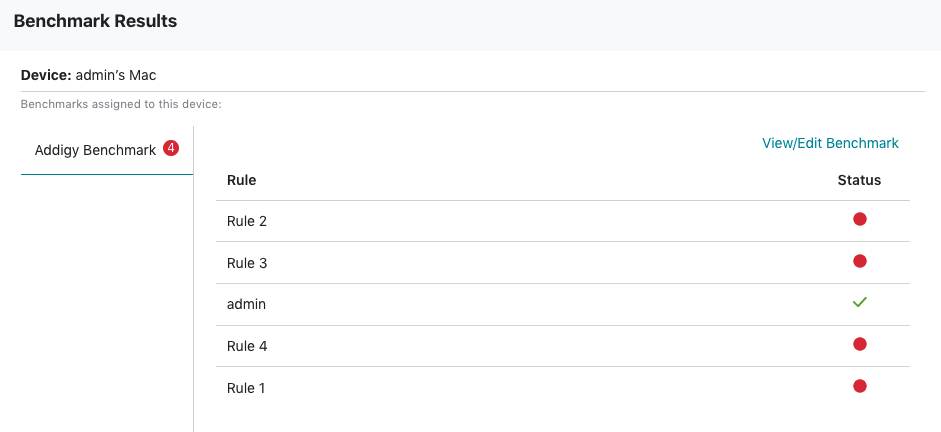
Task: Click the red status dot for Rule 3
Action: [859, 261]
